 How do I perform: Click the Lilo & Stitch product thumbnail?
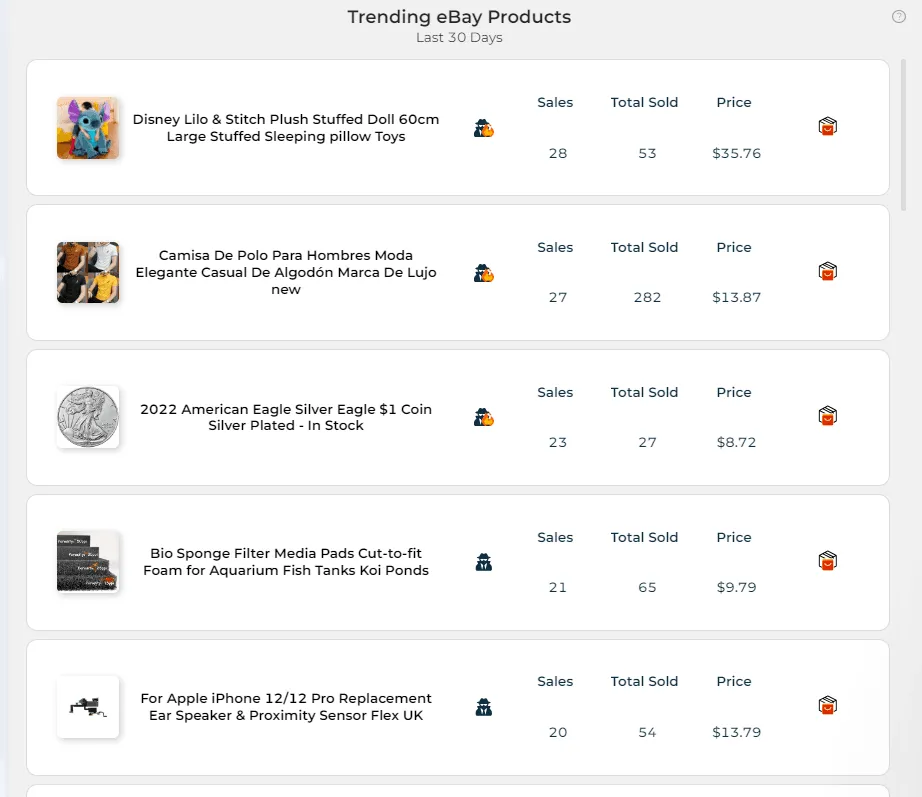[x=88, y=127]
